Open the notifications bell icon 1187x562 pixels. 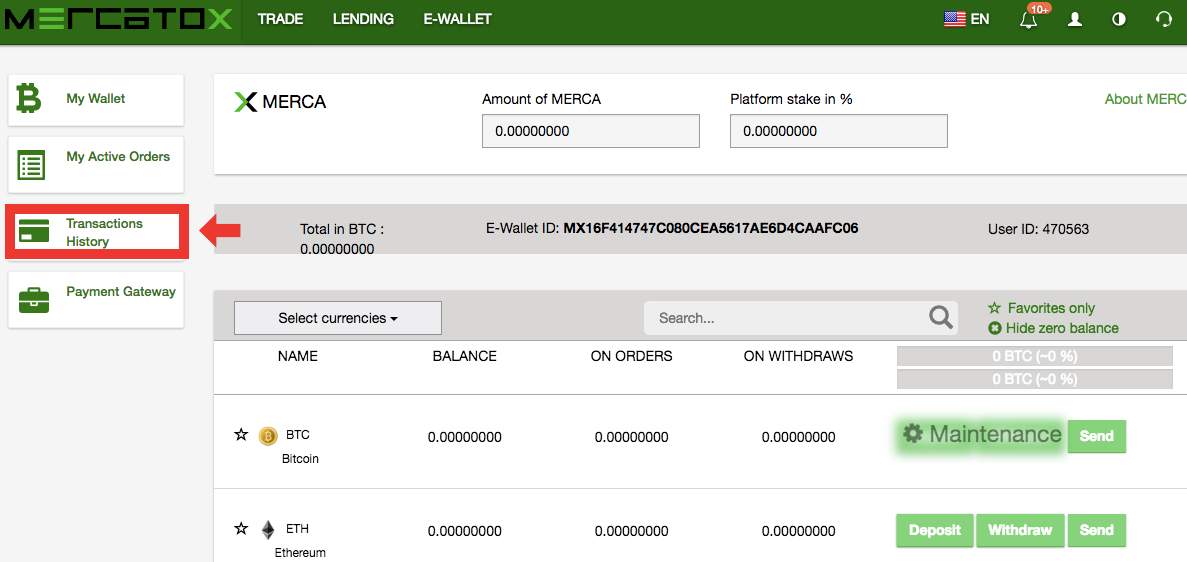1028,20
